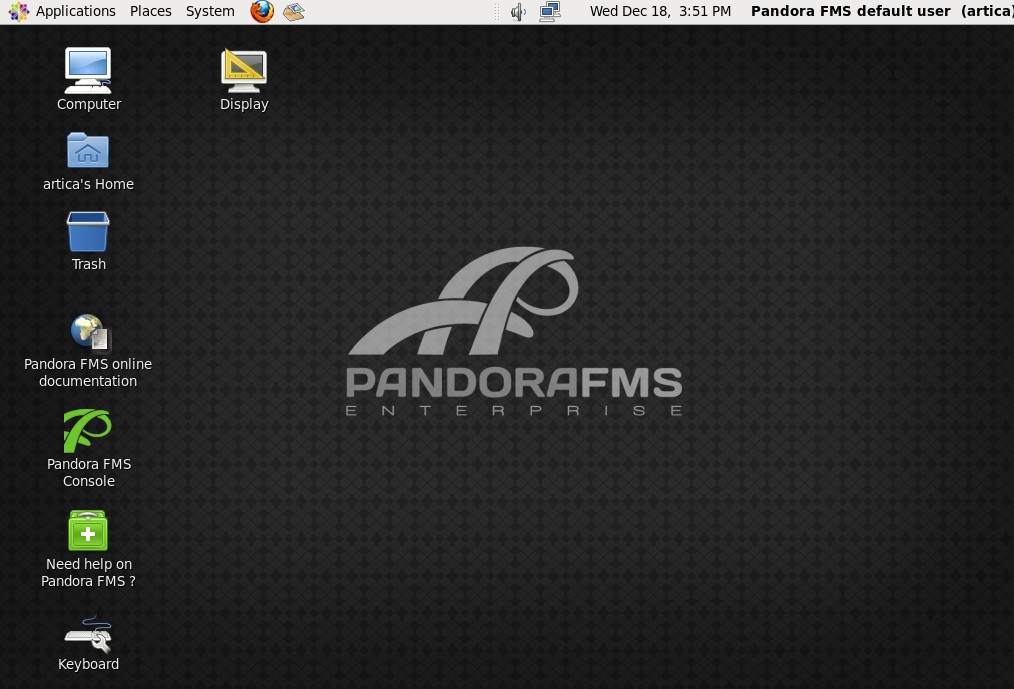
Task: Click the "artica's Home" label text
Action: pyautogui.click(x=88, y=184)
